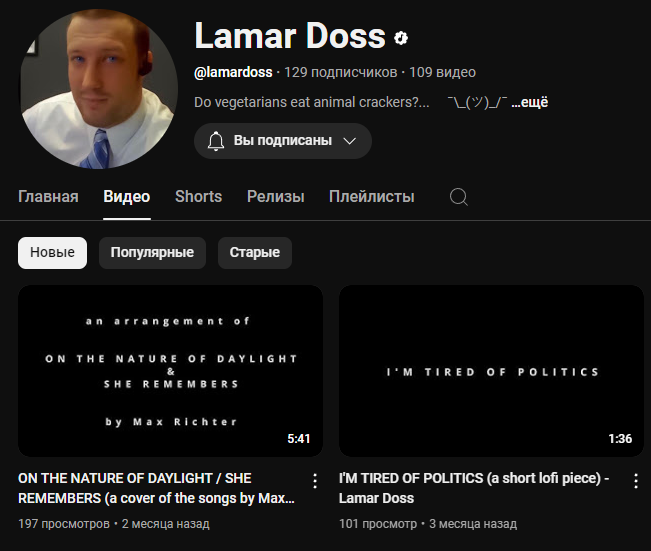Switch to the Главная tab

(x=48, y=196)
